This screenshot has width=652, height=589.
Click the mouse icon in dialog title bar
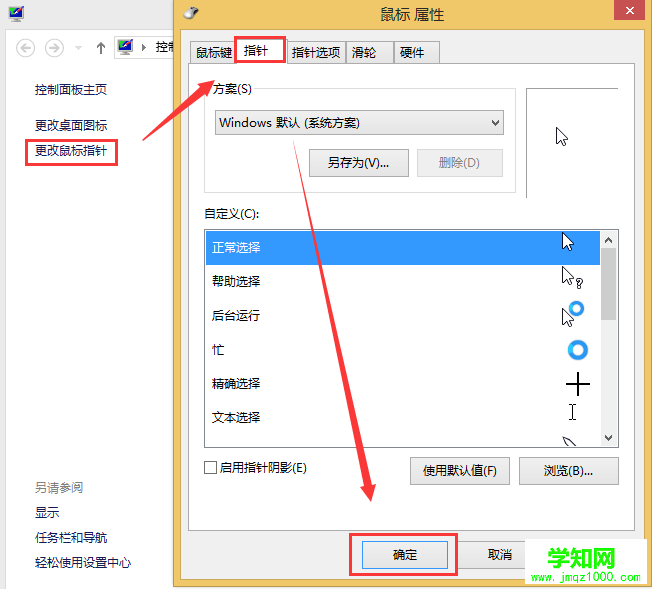(x=191, y=13)
